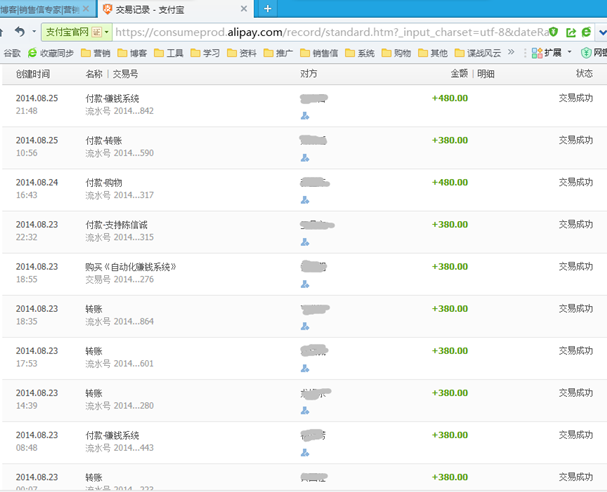This screenshot has width=607, height=492.
Task: Open 付款-赚钱系统 transaction at 08:48
Action: [x=112, y=435]
